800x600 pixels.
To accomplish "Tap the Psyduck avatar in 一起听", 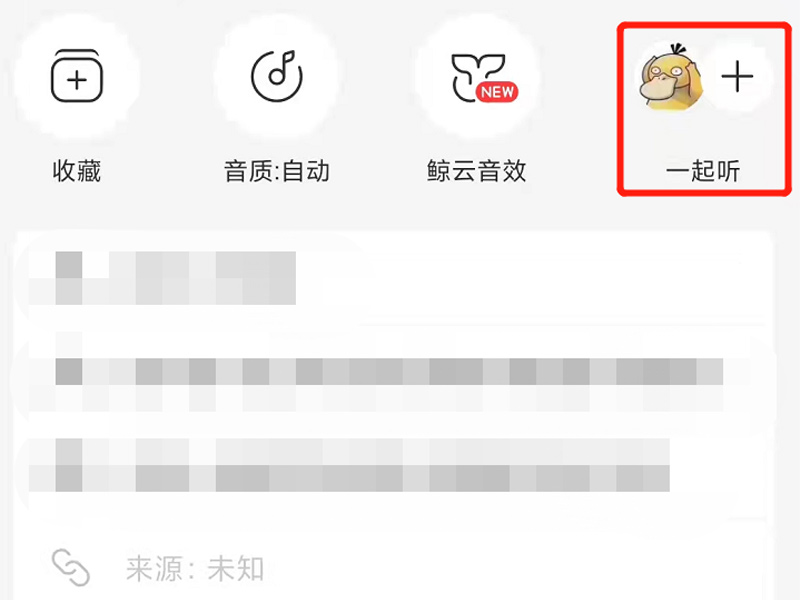I will pos(669,77).
